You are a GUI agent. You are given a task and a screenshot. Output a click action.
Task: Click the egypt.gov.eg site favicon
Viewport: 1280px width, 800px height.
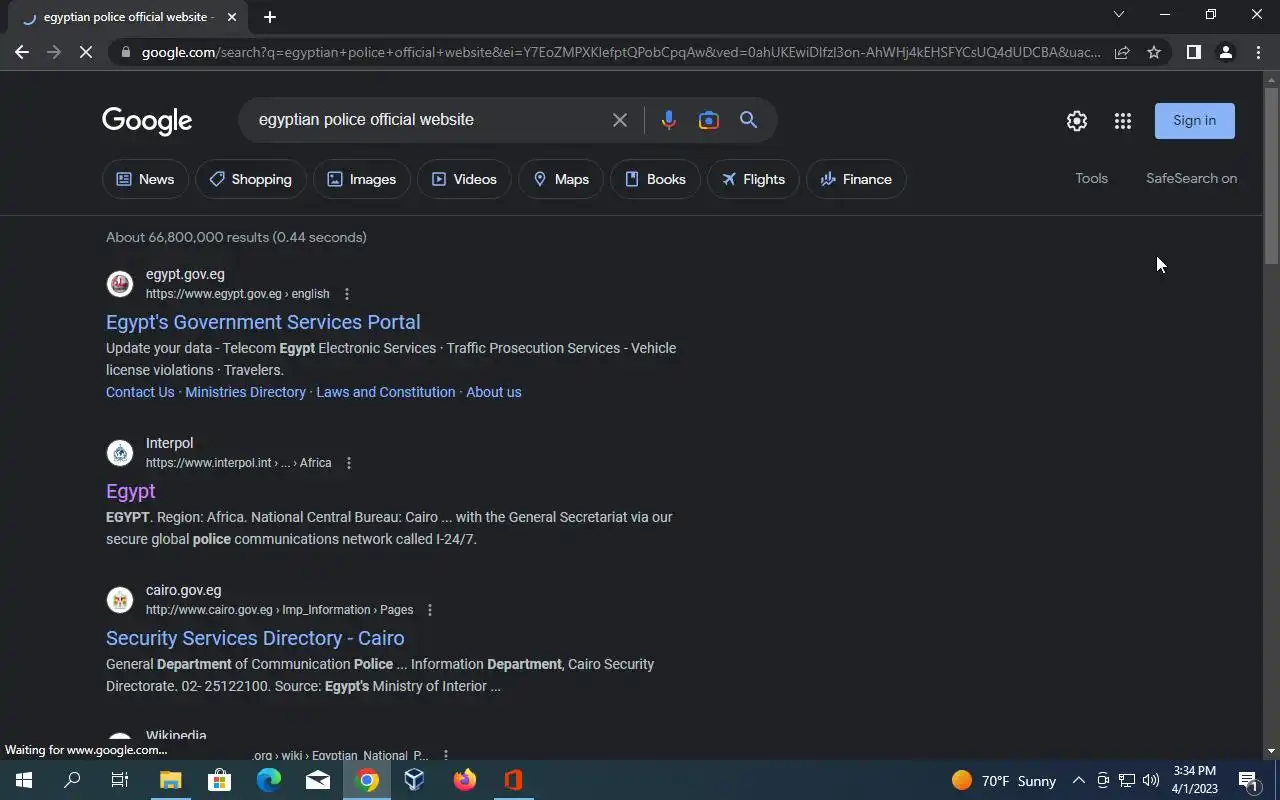click(120, 284)
